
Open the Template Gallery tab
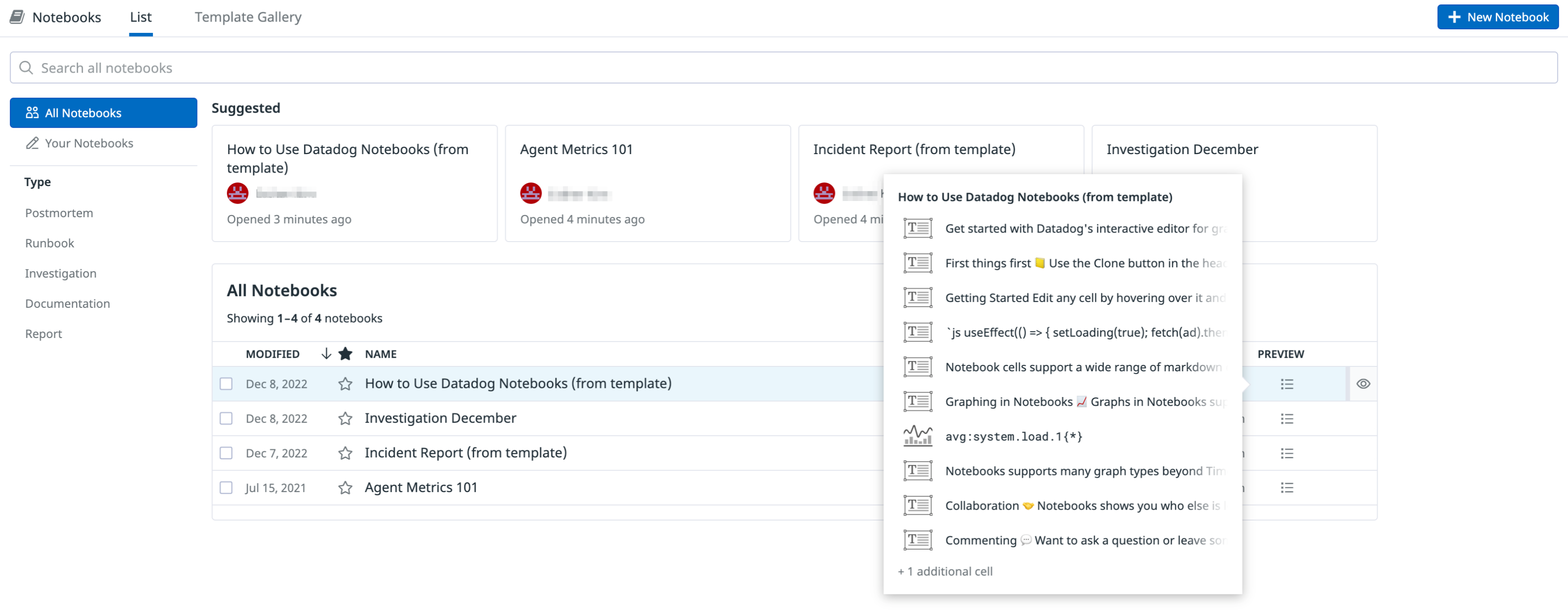click(248, 17)
